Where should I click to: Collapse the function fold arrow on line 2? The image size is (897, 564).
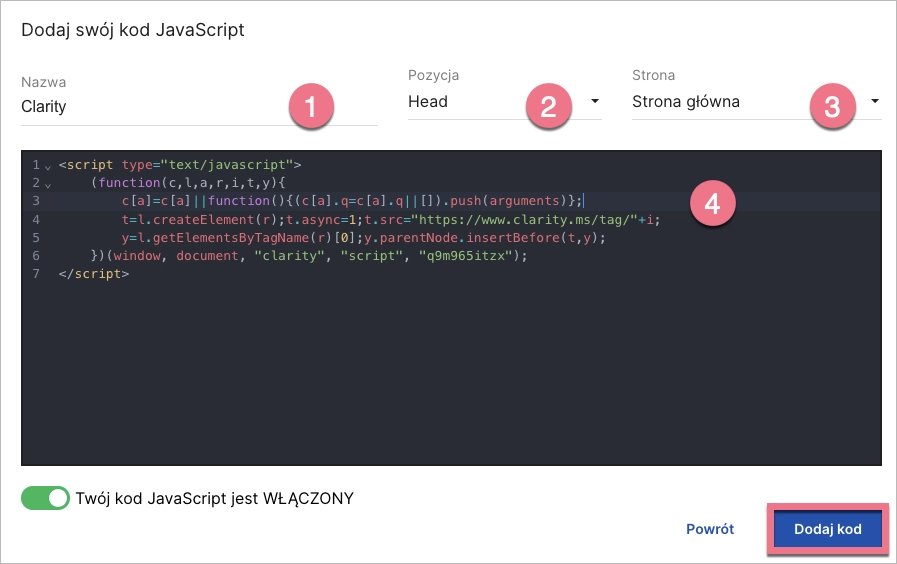(x=47, y=184)
